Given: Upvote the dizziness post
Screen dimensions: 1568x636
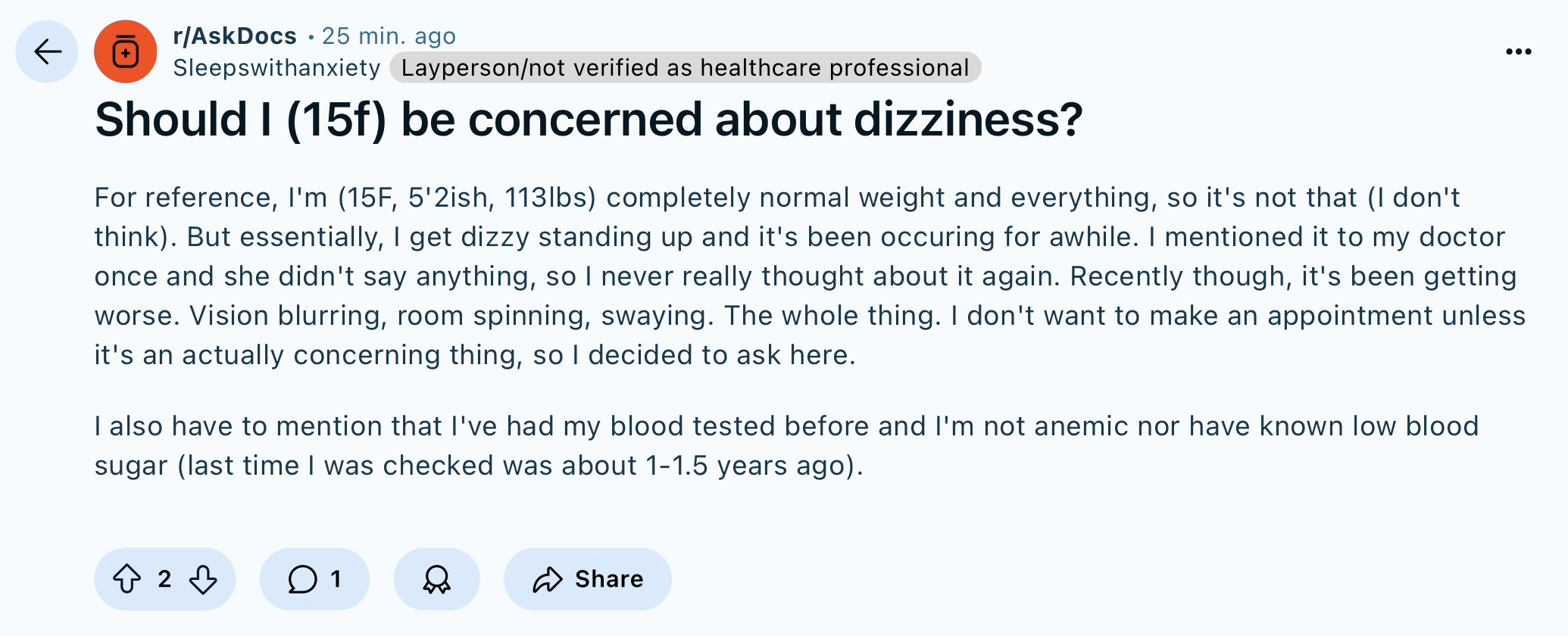Looking at the screenshot, I should pos(127,579).
